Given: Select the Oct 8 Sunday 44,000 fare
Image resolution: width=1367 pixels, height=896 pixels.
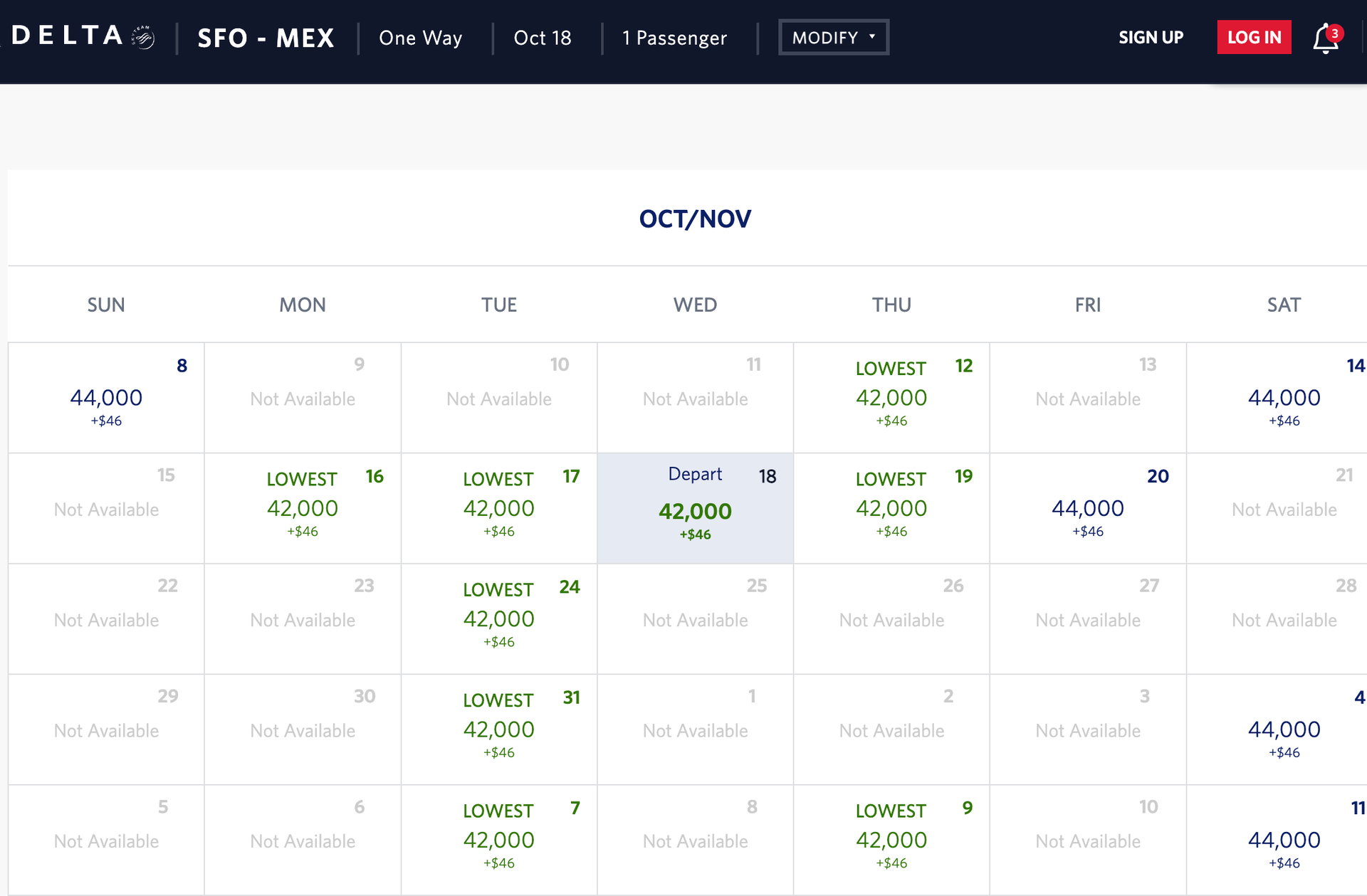Looking at the screenshot, I should tap(107, 396).
